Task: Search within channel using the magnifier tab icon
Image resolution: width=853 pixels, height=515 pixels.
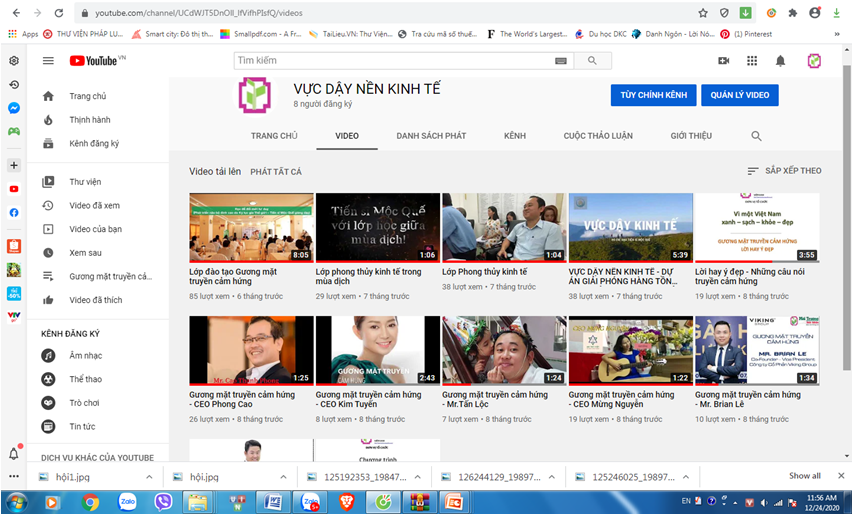Action: (x=756, y=136)
